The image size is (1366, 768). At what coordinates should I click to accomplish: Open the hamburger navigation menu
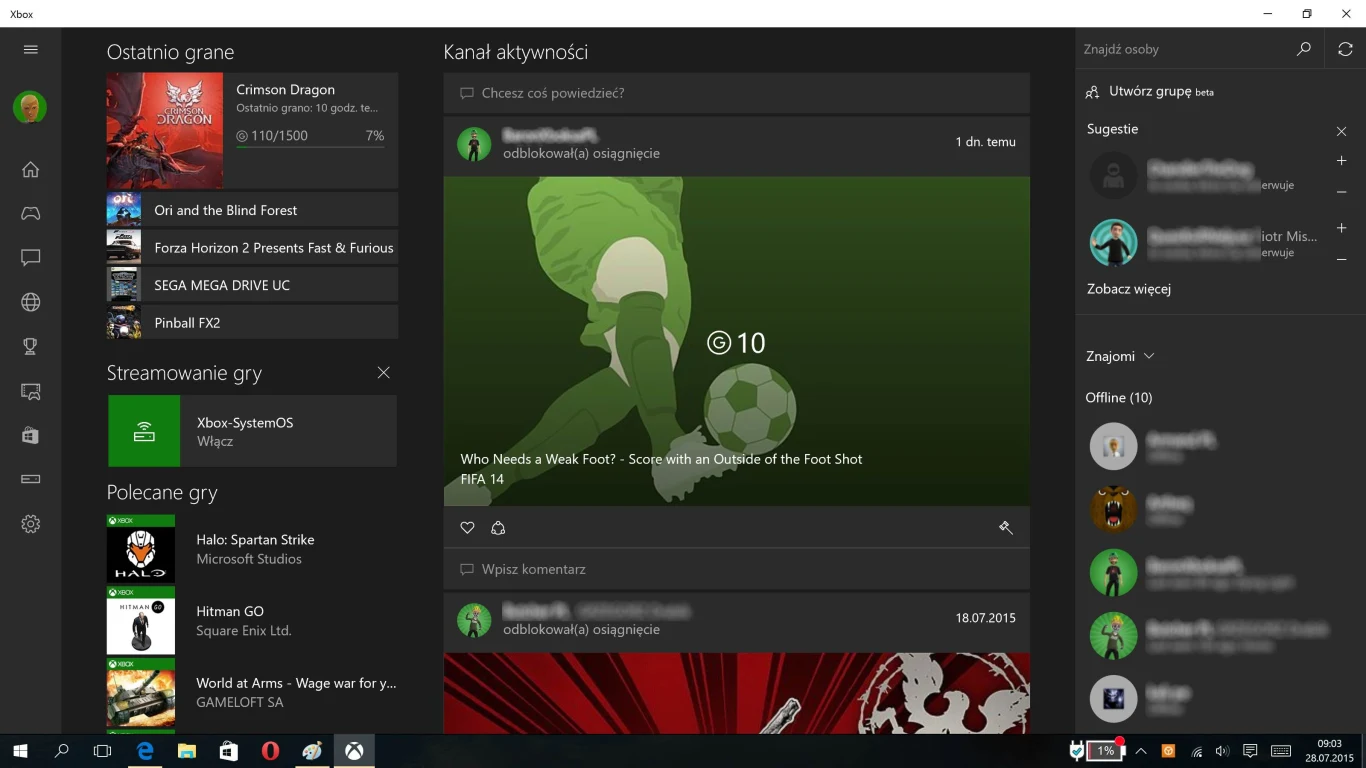pos(30,48)
